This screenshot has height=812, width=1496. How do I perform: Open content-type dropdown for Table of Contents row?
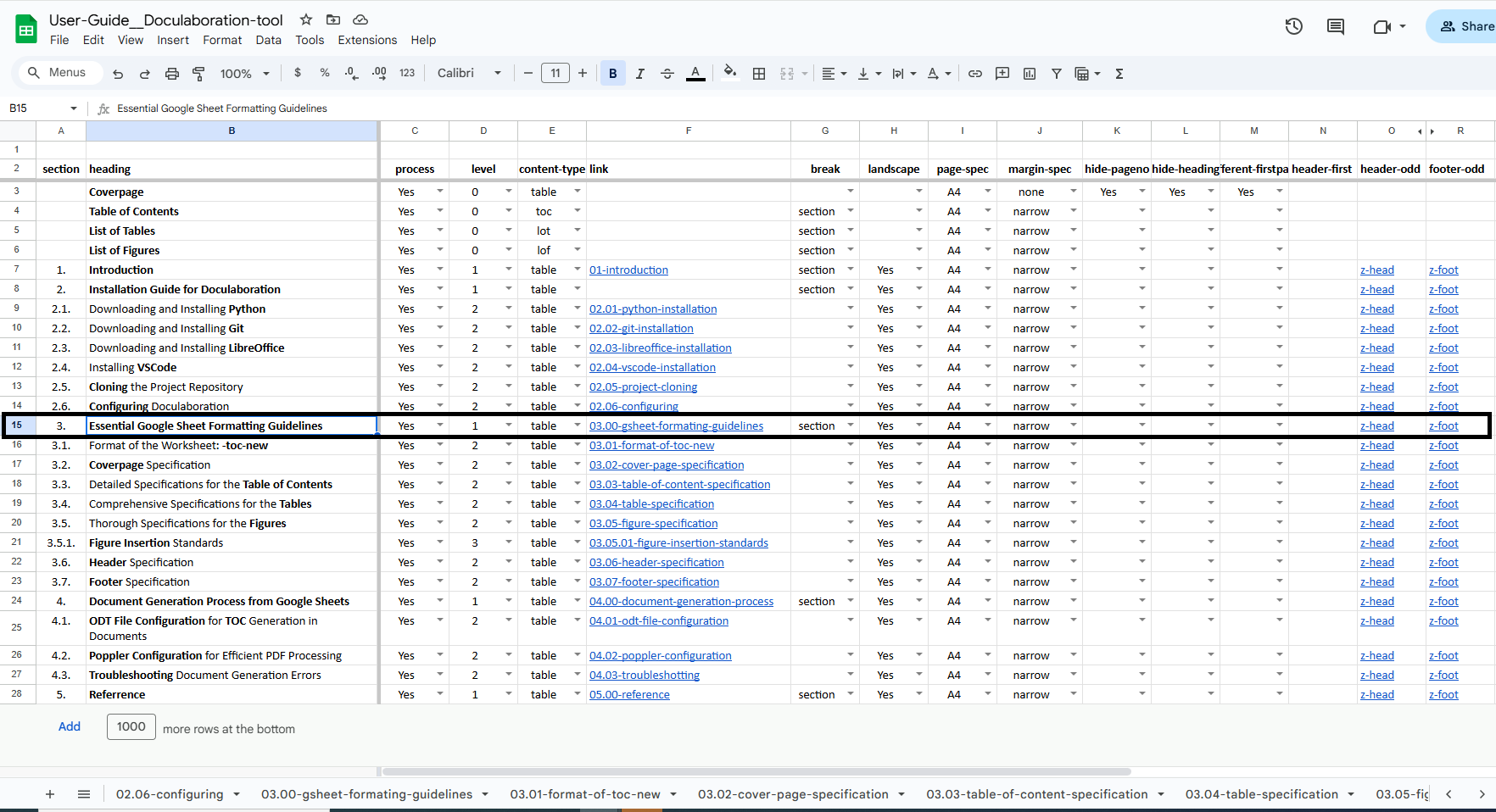pos(578,211)
